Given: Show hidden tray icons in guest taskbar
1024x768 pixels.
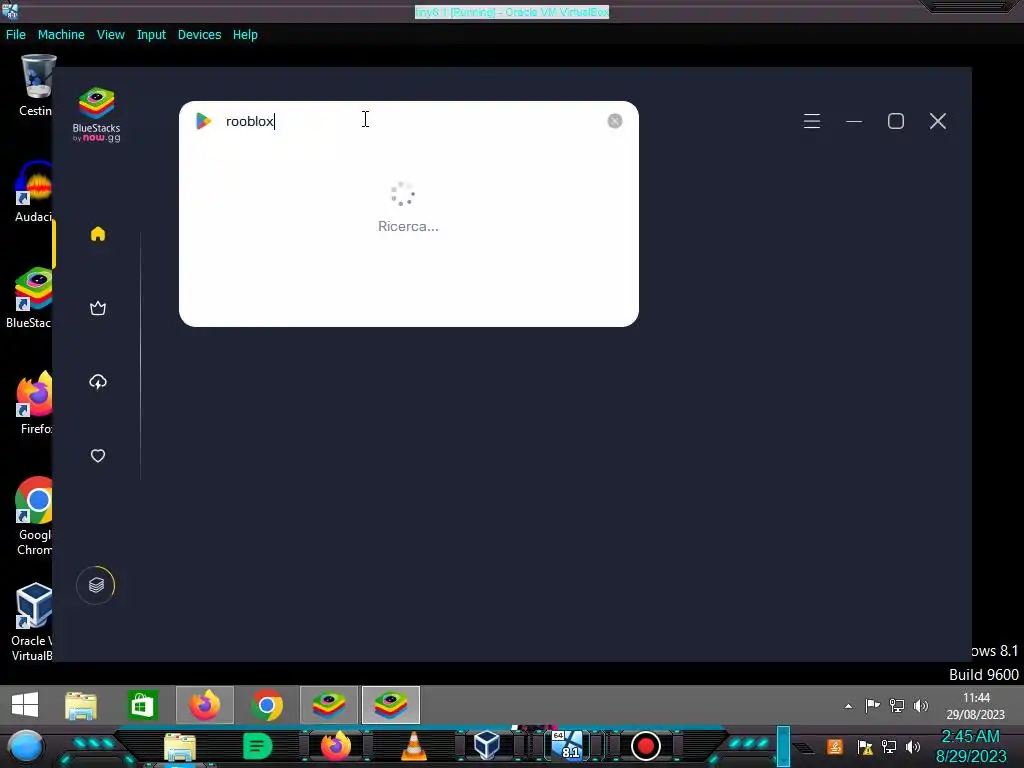Looking at the screenshot, I should (848, 706).
